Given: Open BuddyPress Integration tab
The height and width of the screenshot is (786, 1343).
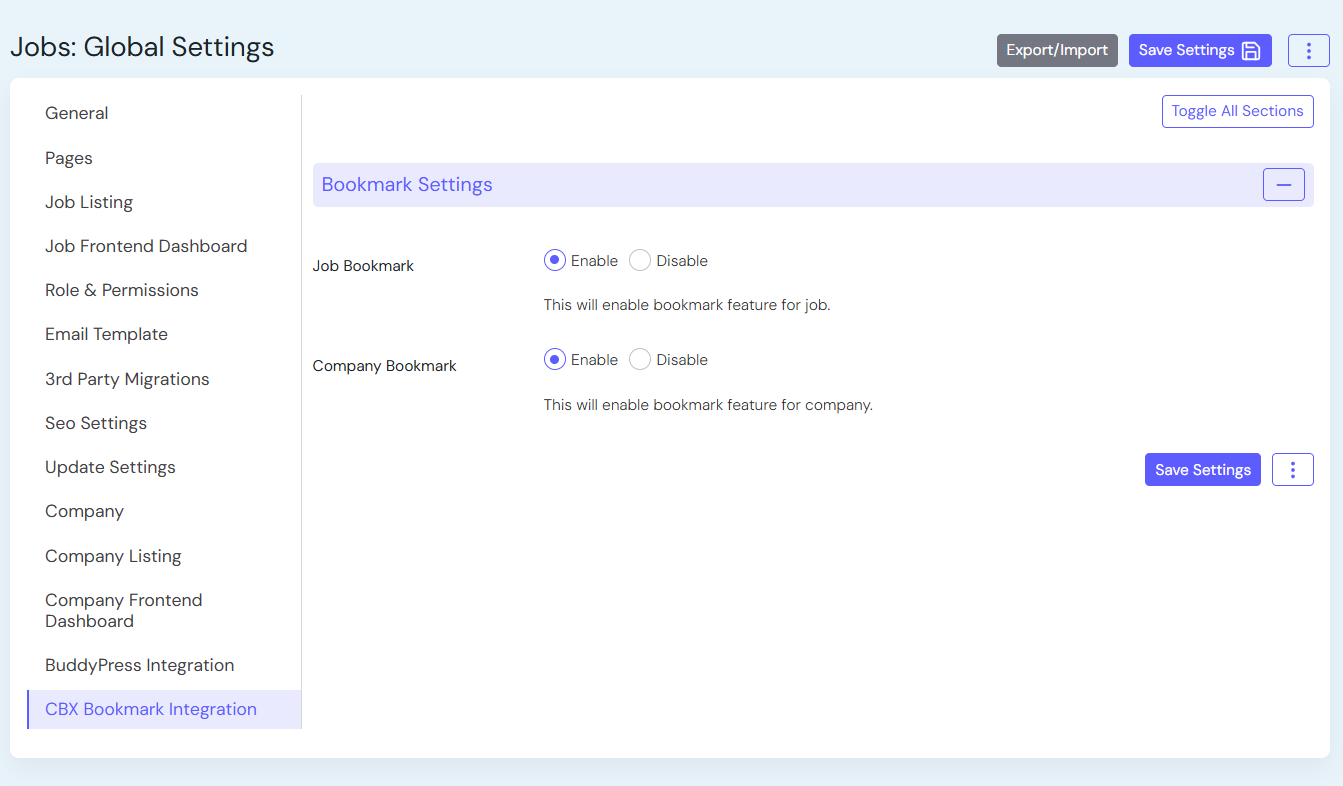Looking at the screenshot, I should click(139, 665).
